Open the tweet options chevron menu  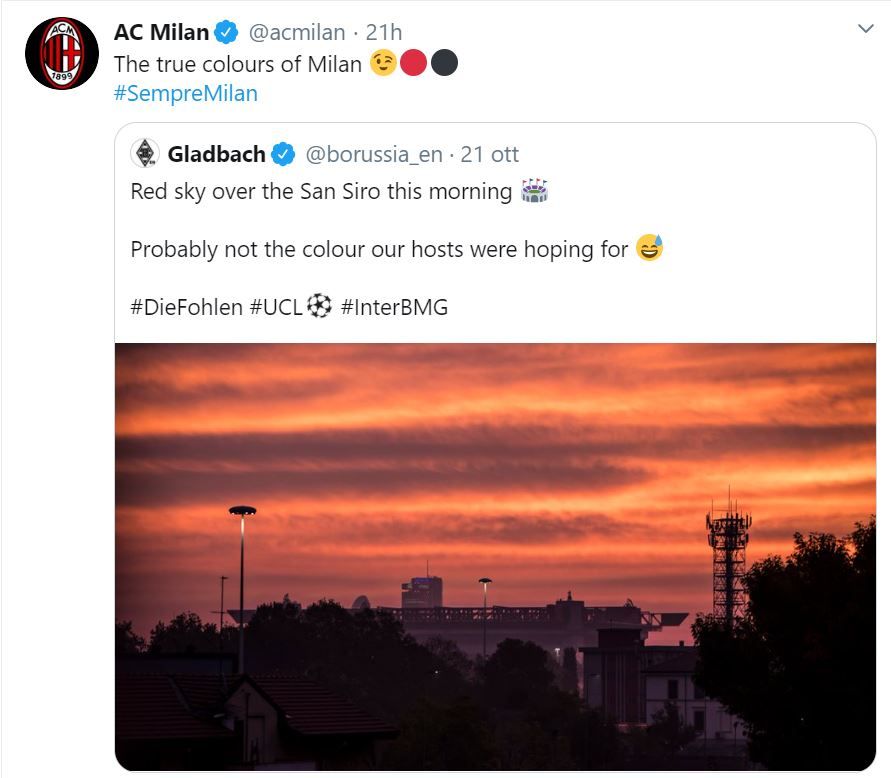[866, 29]
